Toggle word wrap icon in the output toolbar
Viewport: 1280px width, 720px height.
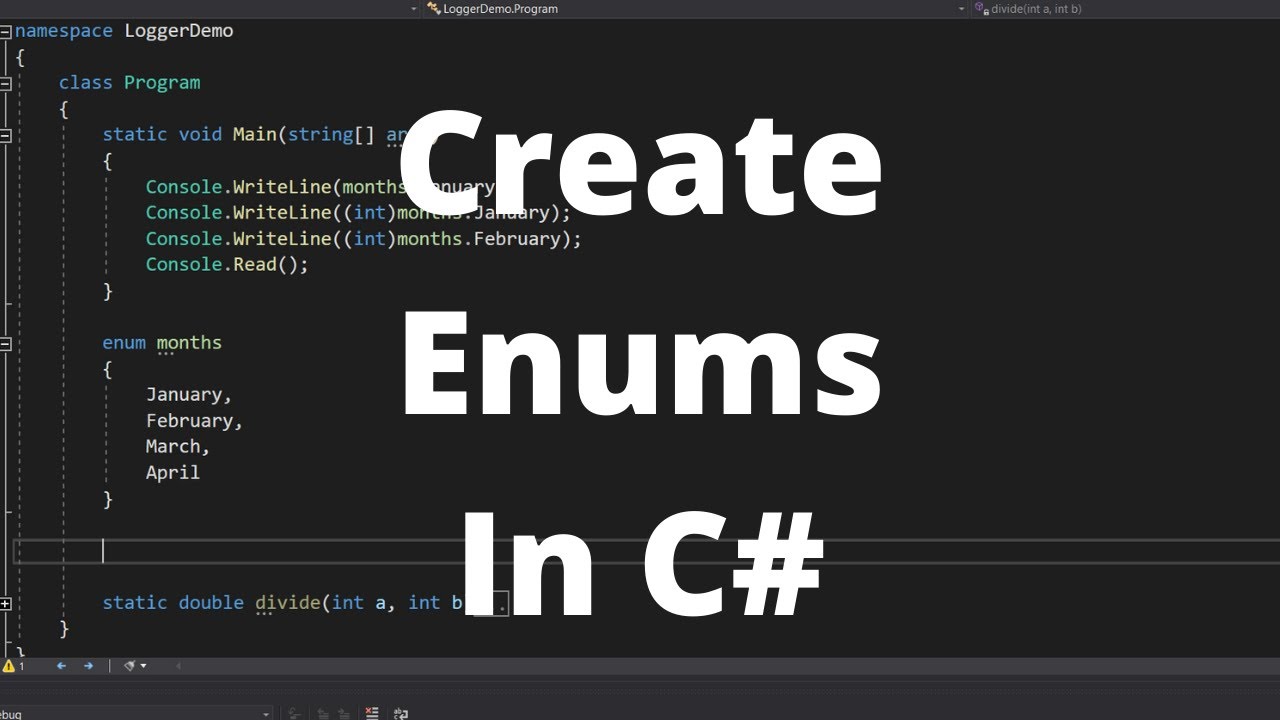(x=401, y=713)
